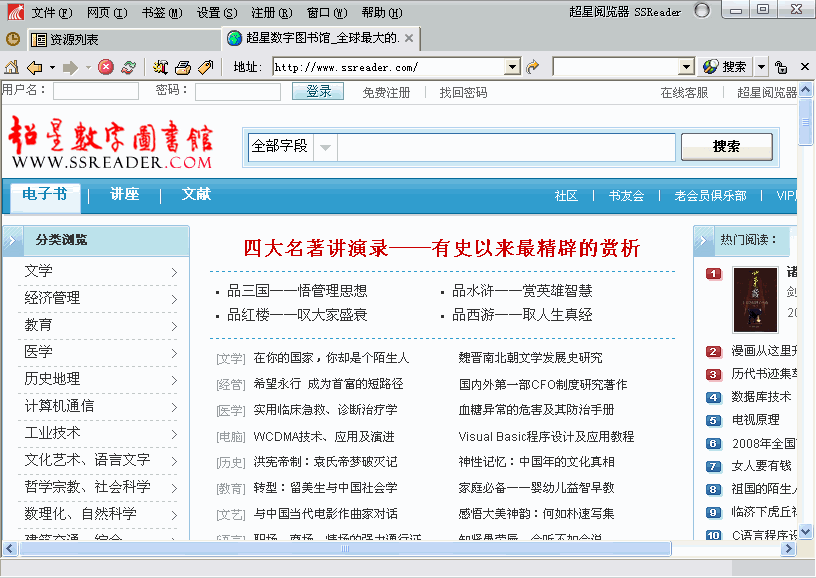Image resolution: width=816 pixels, height=578 pixels.
Task: Open the toolbar search box dropdown
Action: tap(687, 67)
